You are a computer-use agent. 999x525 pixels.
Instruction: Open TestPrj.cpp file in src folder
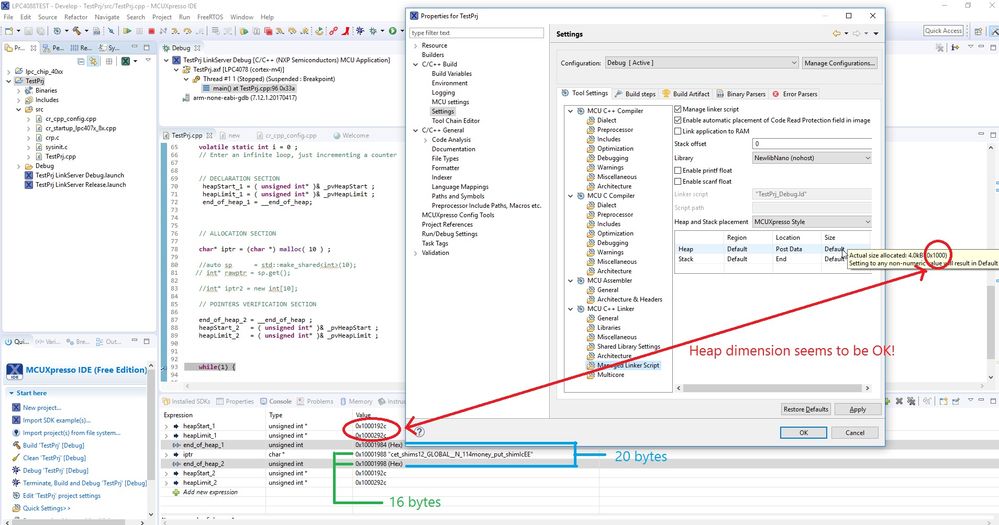(61, 156)
